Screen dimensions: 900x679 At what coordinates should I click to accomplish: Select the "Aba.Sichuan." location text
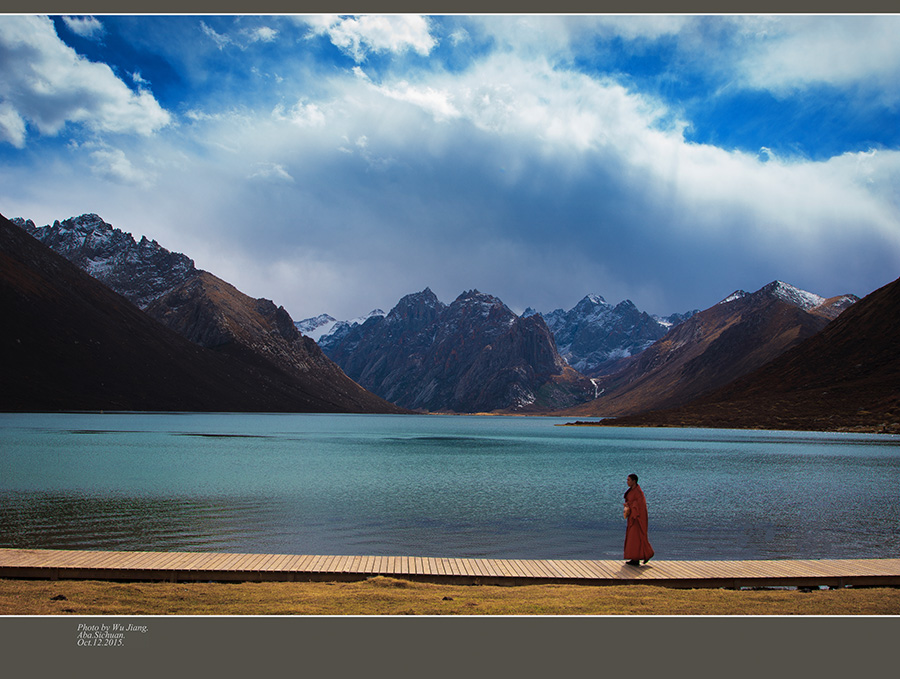pyautogui.click(x=102, y=635)
